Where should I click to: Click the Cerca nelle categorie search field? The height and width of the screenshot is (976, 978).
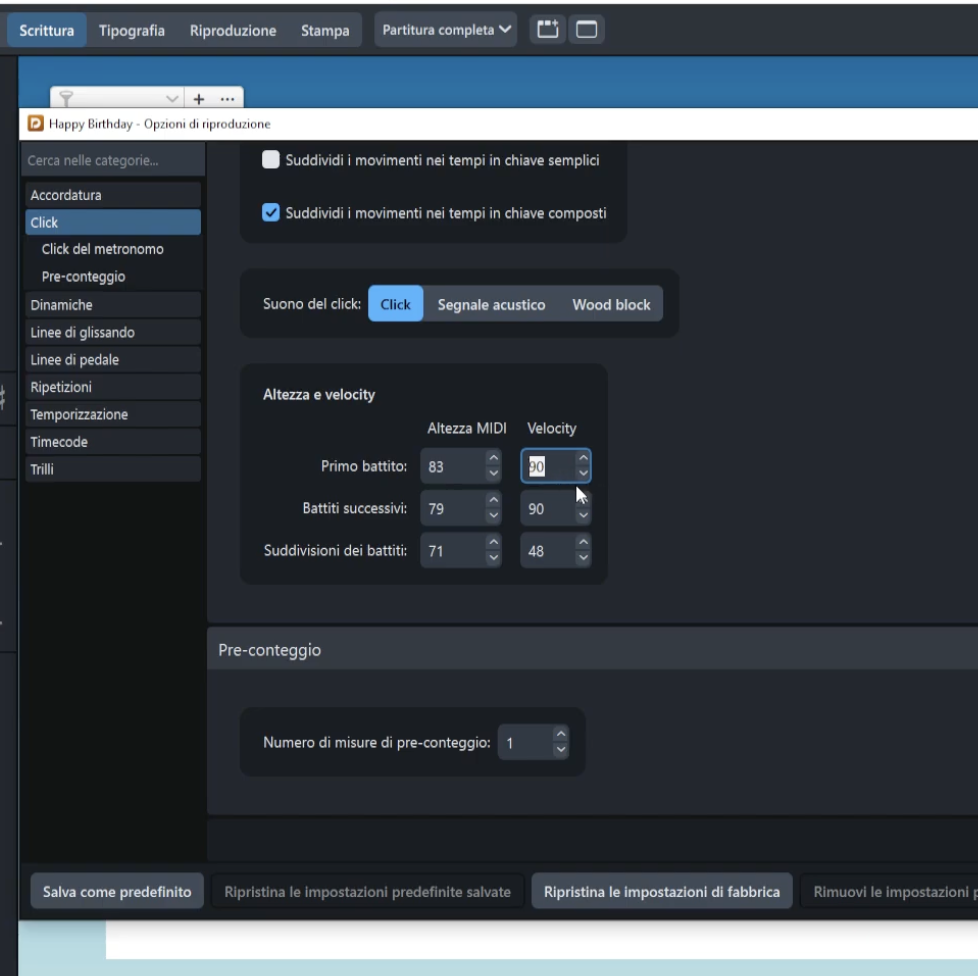tap(112, 160)
